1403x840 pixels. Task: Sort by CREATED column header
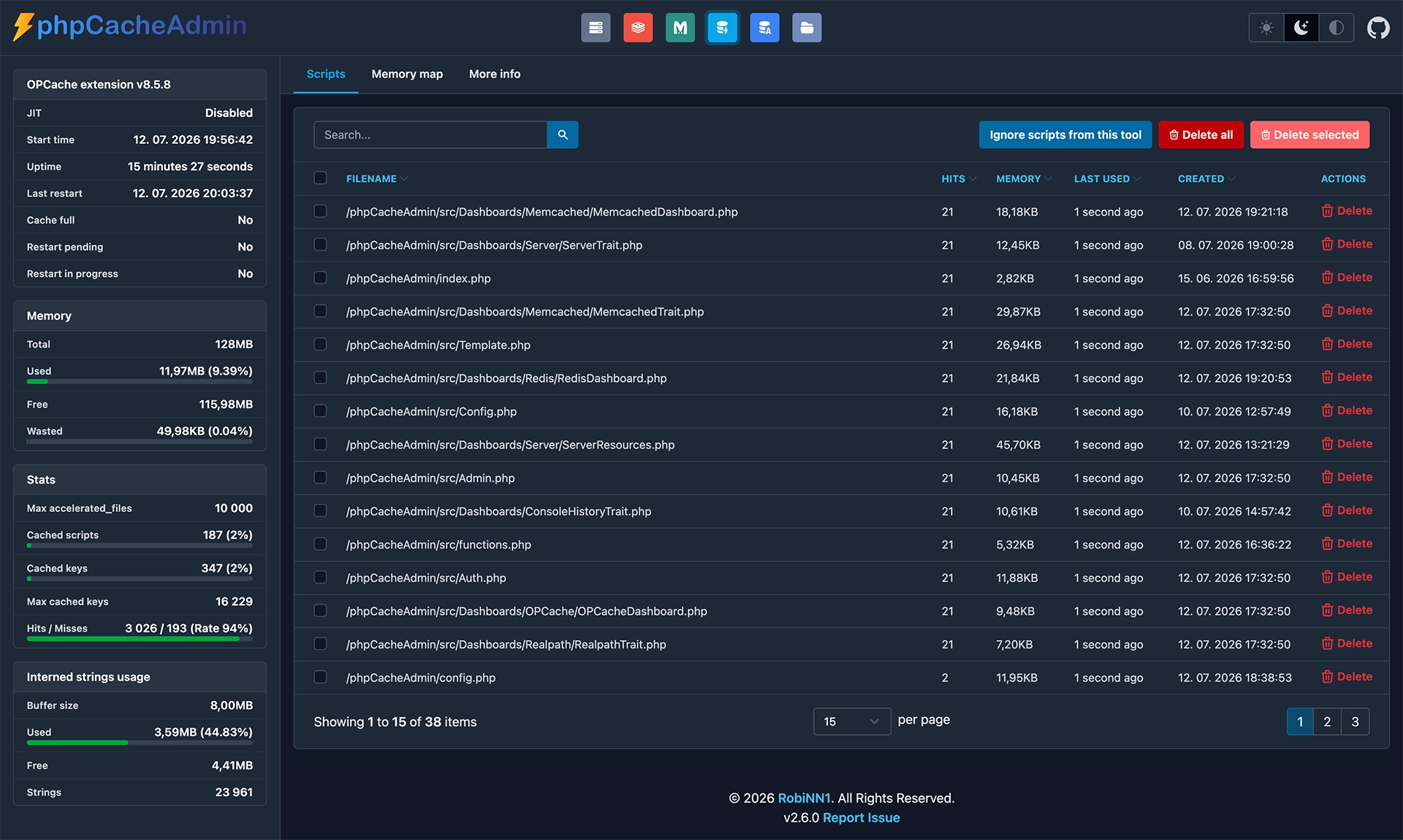point(1206,179)
